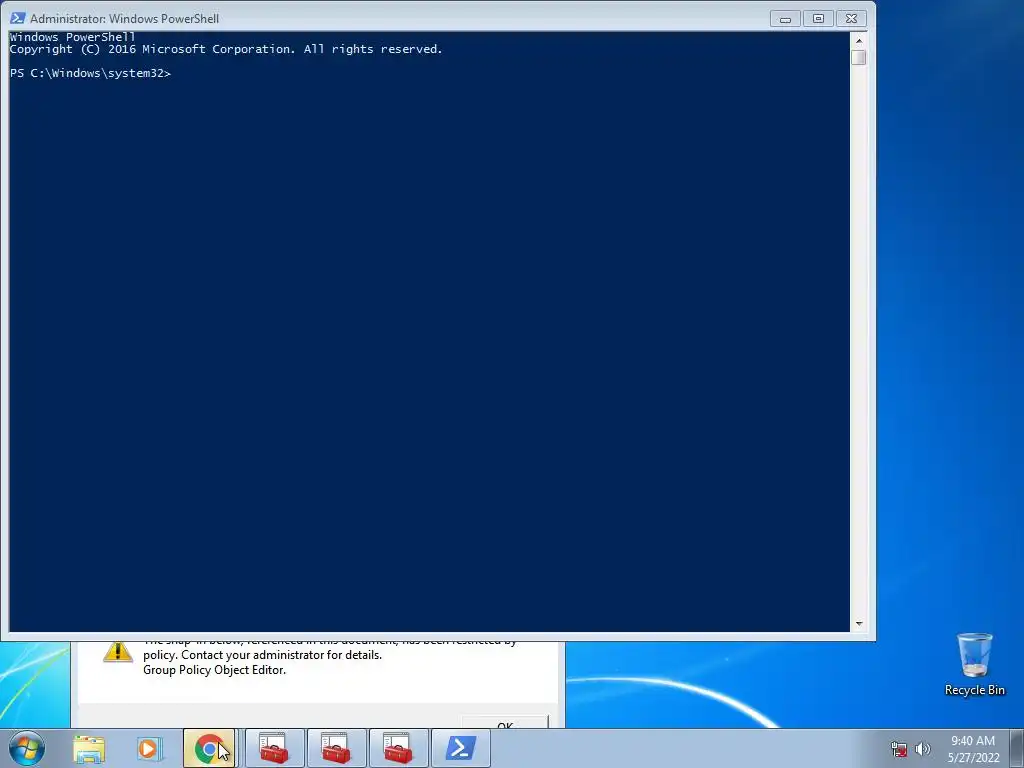Click the 'Group Policy Object Editor.' text
This screenshot has height=768, width=1024.
click(x=214, y=670)
